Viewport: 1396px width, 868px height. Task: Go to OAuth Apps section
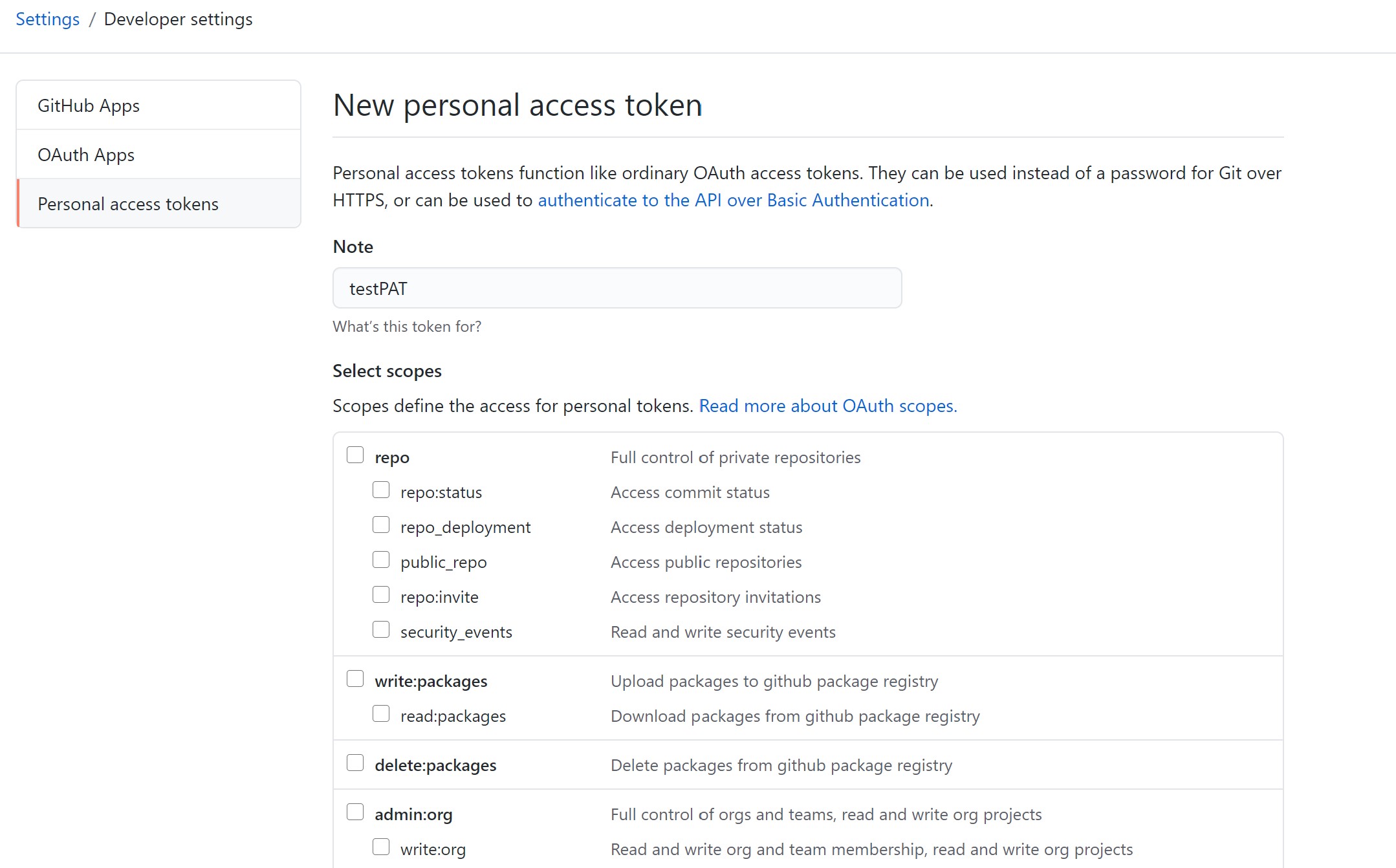pyautogui.click(x=158, y=155)
